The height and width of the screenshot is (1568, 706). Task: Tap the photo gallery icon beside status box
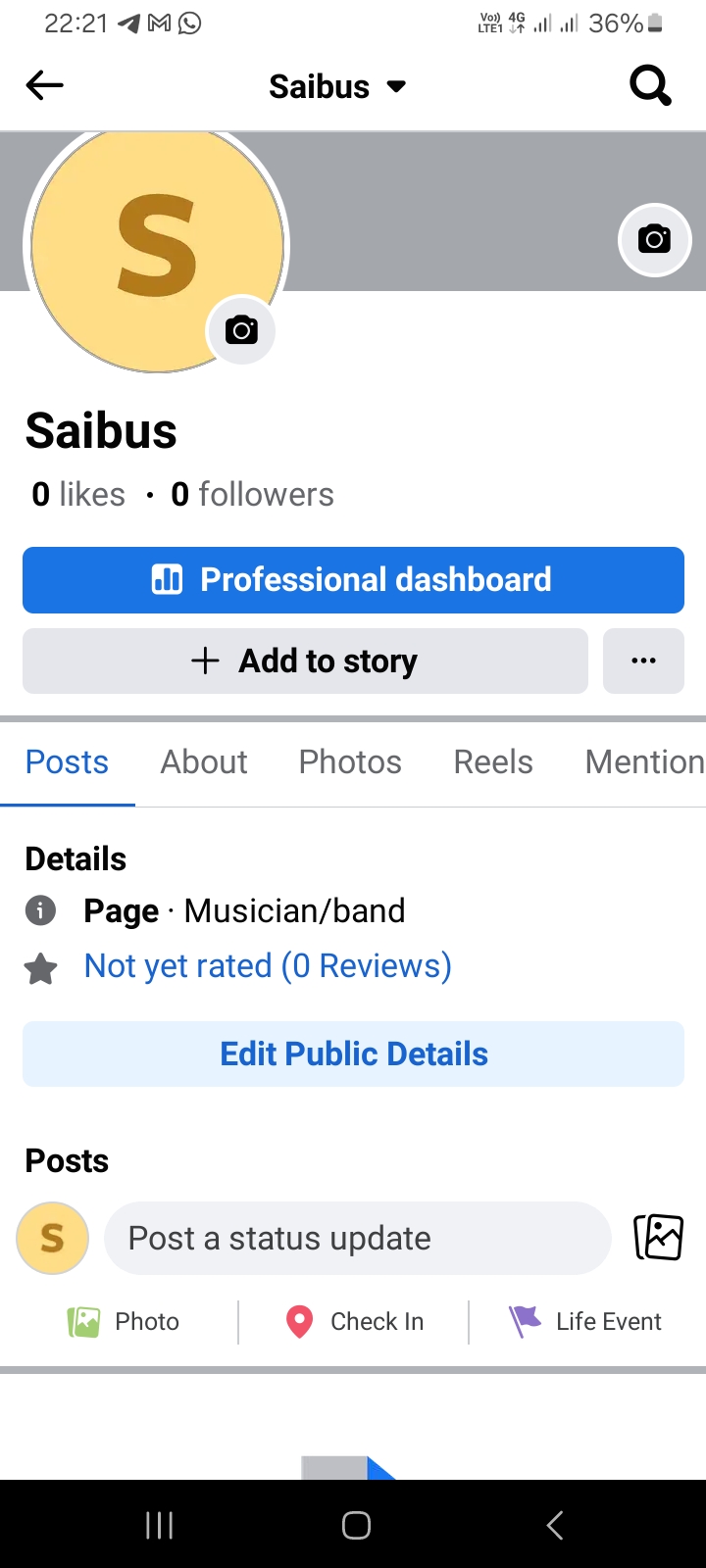coord(658,1237)
